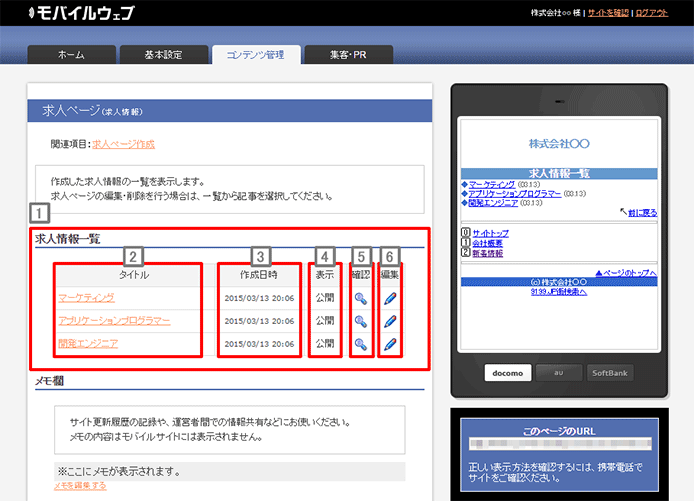Open the 基本設定 tab
694x501 pixels.
[164, 55]
